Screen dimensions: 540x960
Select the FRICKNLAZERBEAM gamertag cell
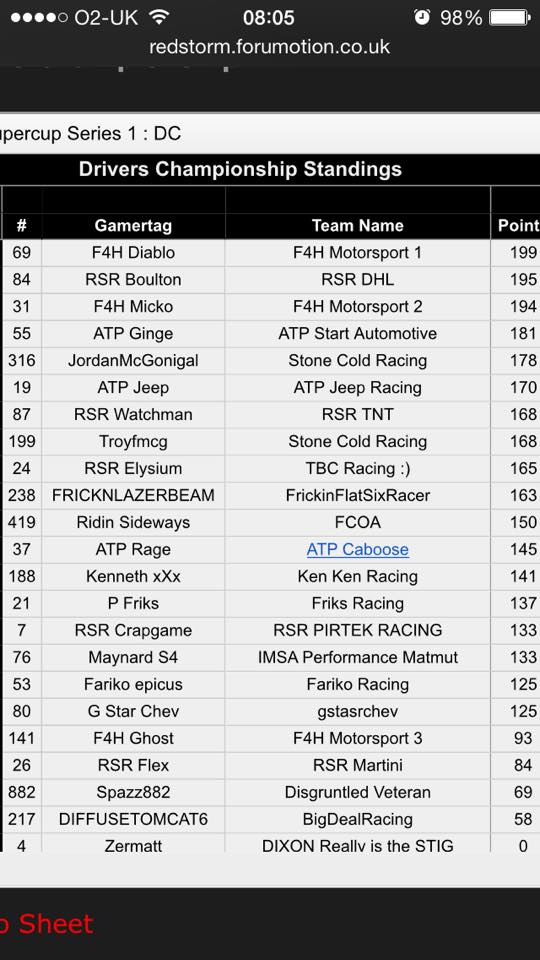(x=133, y=495)
